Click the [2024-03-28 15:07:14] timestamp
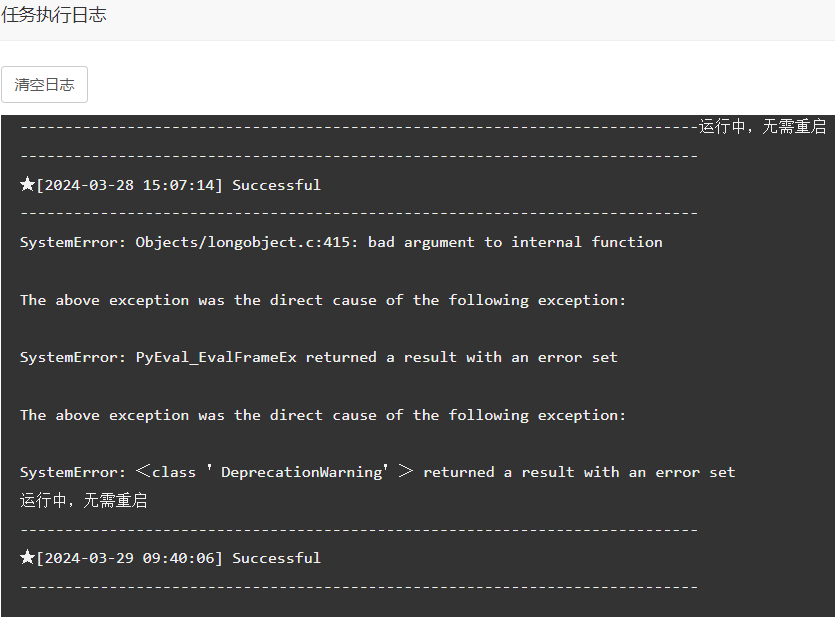The width and height of the screenshot is (835, 617). pos(129,185)
